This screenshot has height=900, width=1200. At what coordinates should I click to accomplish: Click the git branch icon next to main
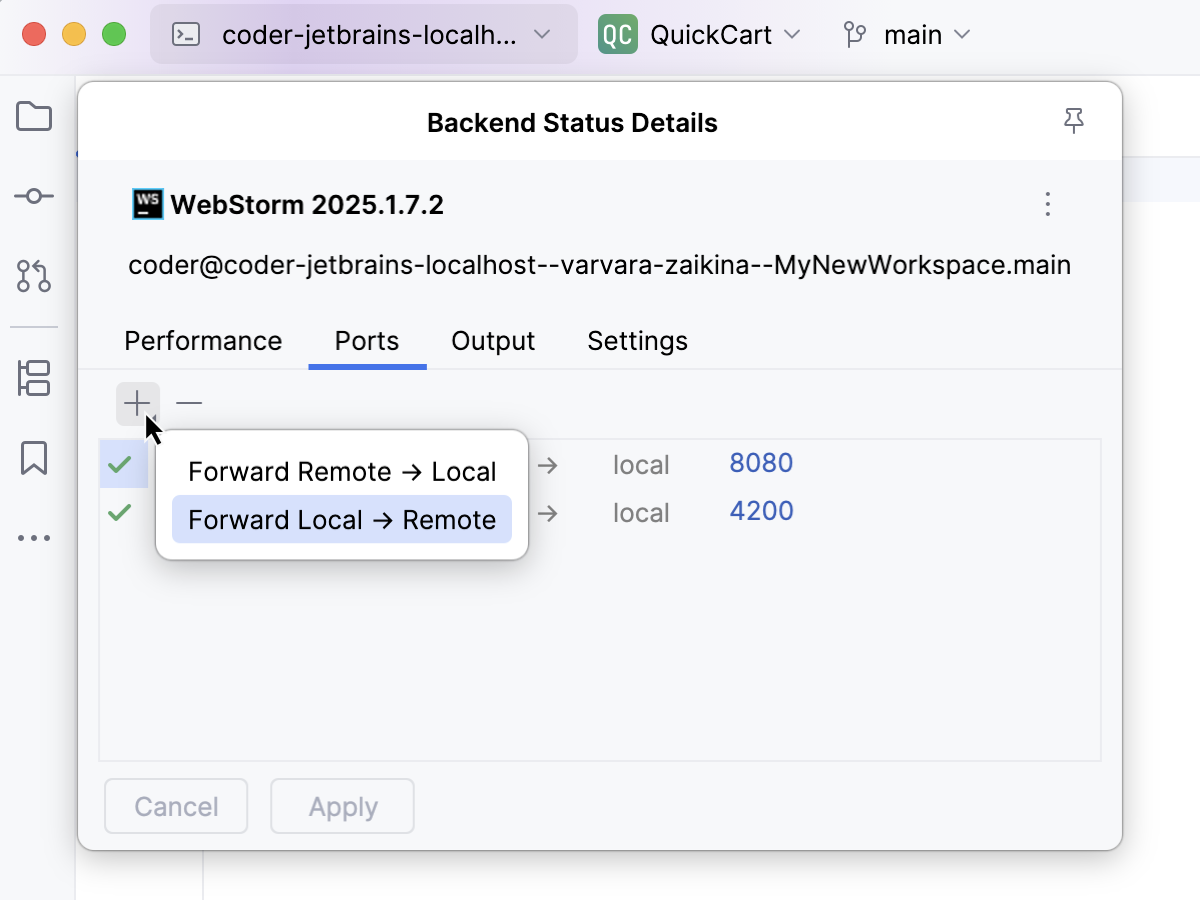(855, 35)
